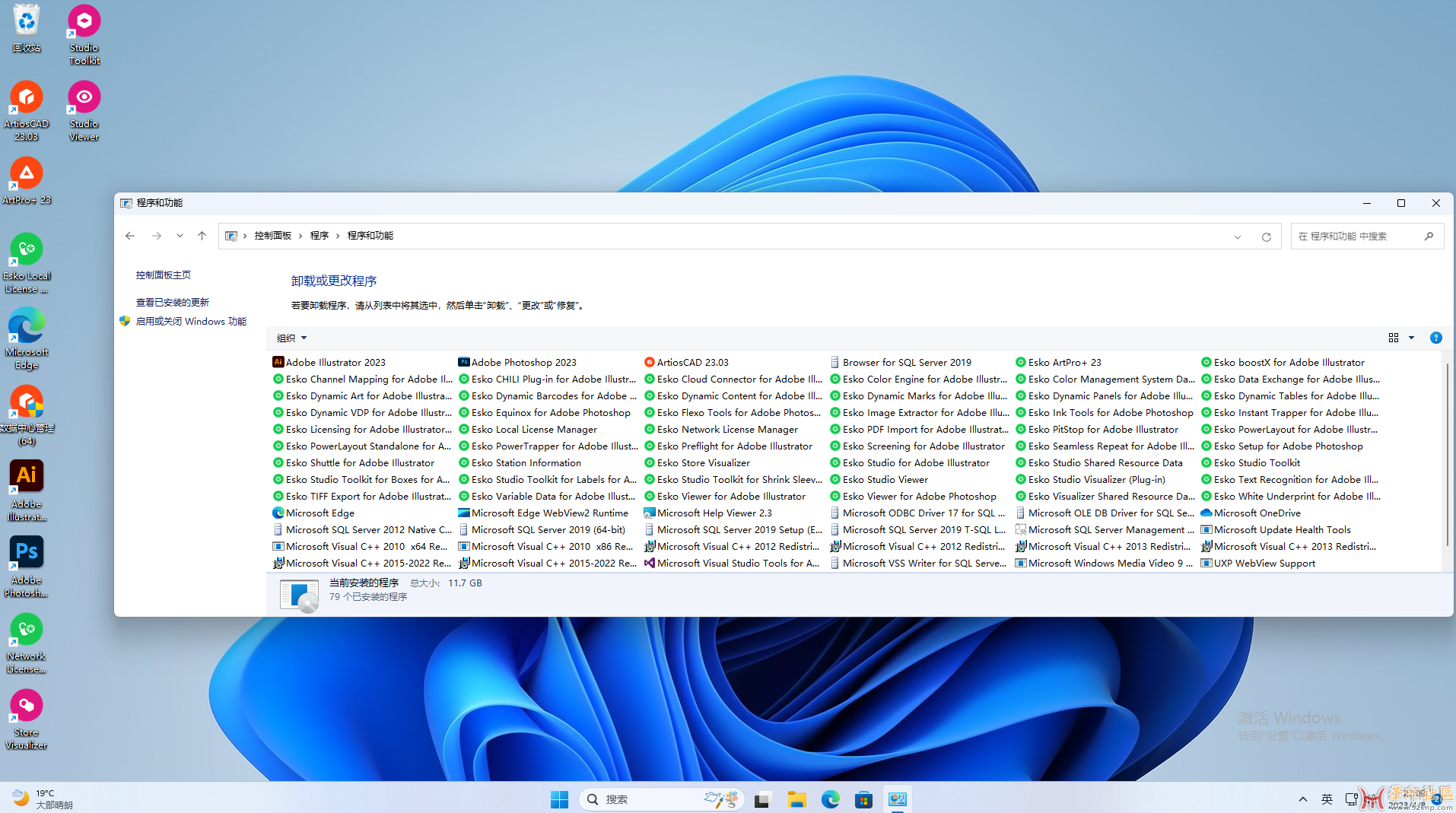Click the Windows Start button
Image resolution: width=1456 pixels, height=813 pixels.
coord(559,799)
